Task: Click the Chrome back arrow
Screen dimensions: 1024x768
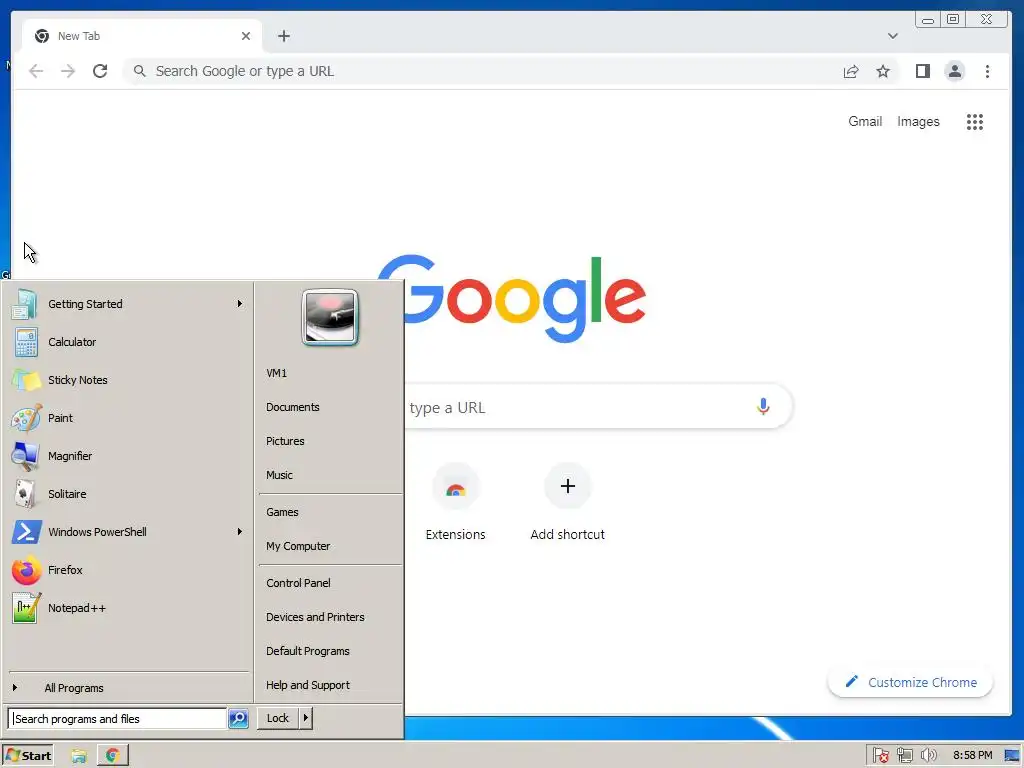Action: coord(36,71)
